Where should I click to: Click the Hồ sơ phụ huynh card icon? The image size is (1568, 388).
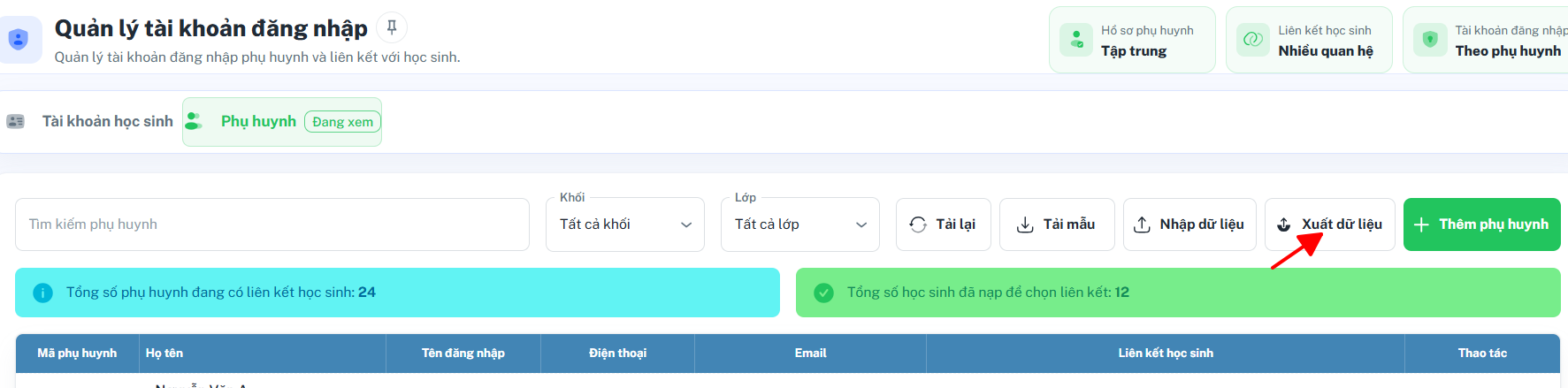[x=1076, y=40]
